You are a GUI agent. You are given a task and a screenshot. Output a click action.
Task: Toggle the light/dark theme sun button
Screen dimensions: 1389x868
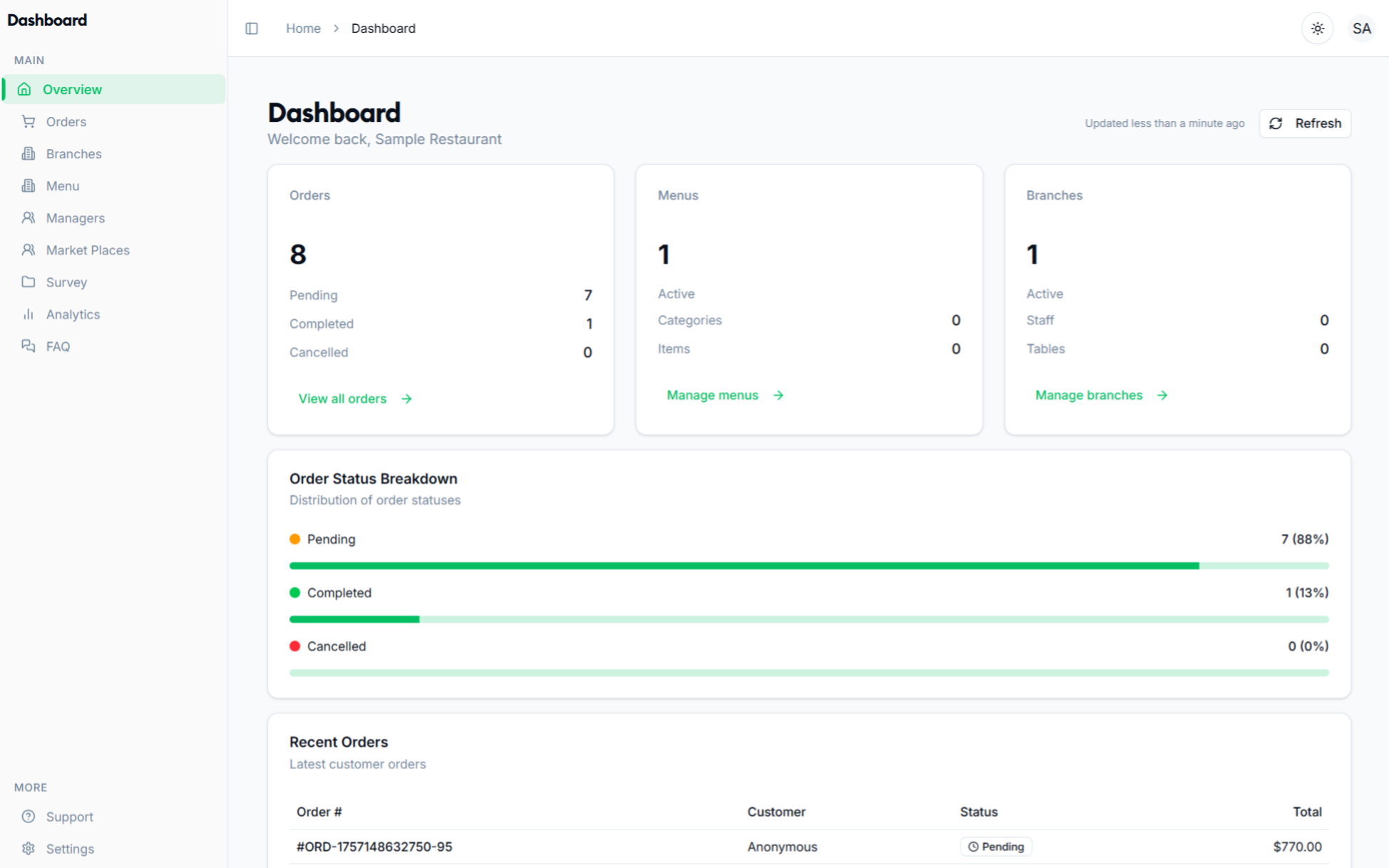1317,29
